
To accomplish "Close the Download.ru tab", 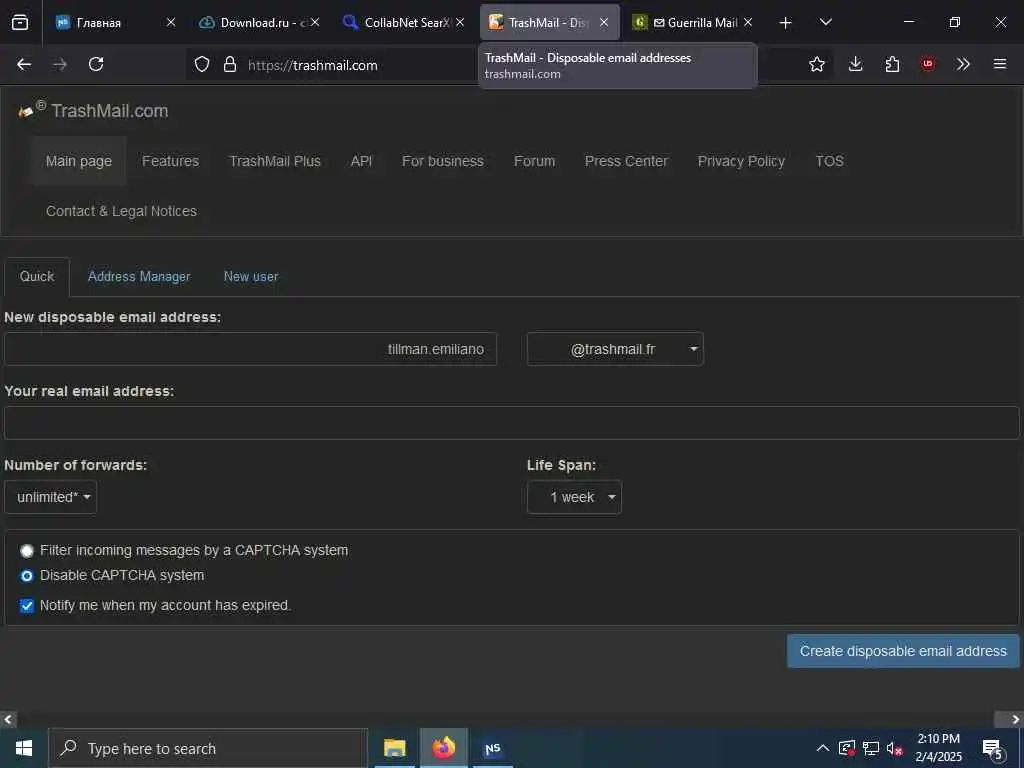I will (315, 22).
